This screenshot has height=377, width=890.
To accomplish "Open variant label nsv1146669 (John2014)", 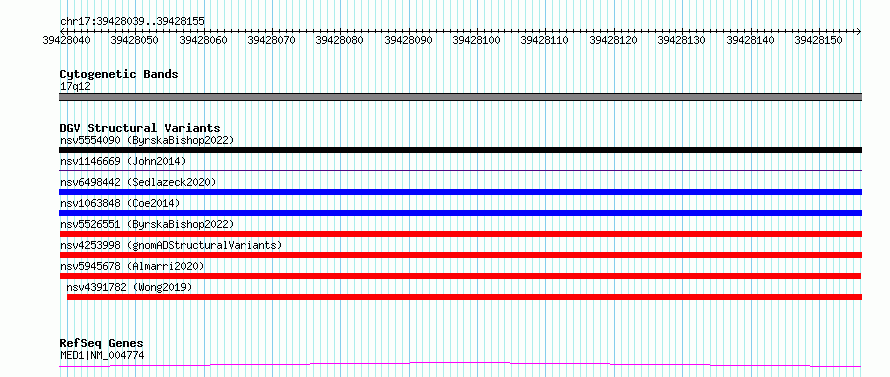I will point(123,161).
